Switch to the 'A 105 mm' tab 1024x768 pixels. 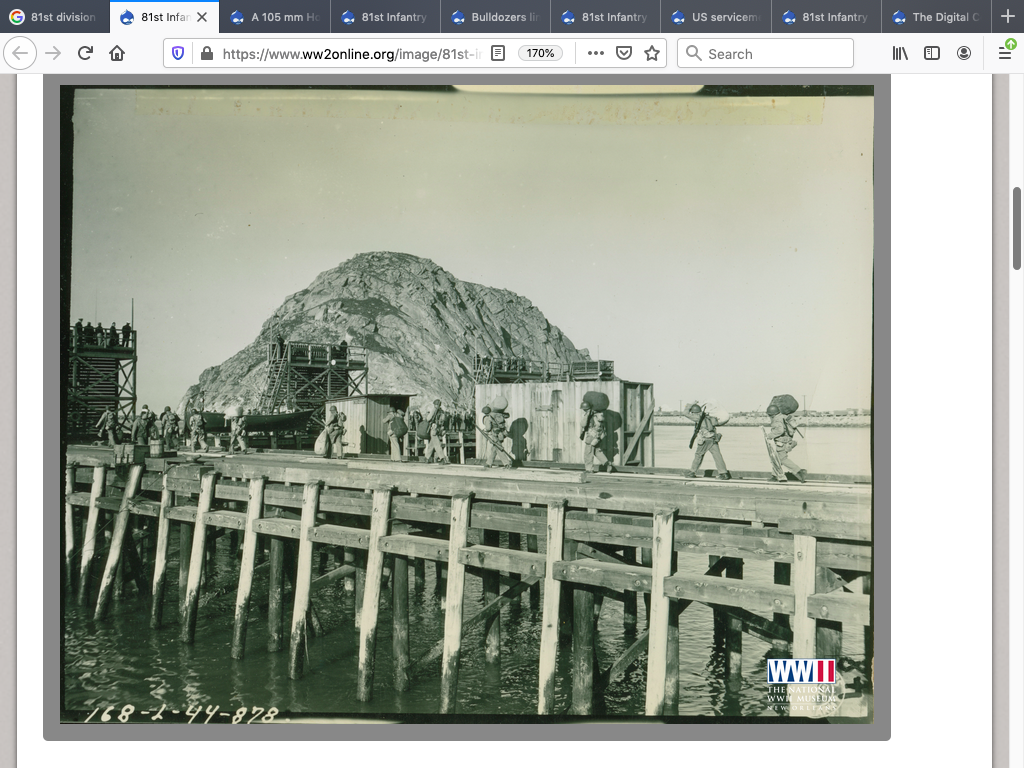(275, 17)
